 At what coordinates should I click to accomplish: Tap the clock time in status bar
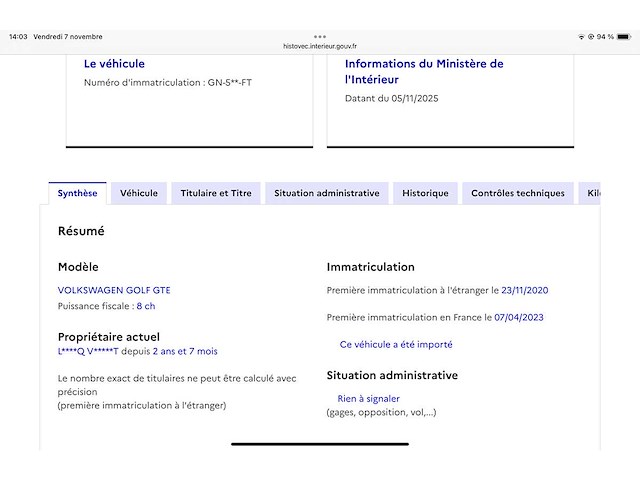click(18, 37)
